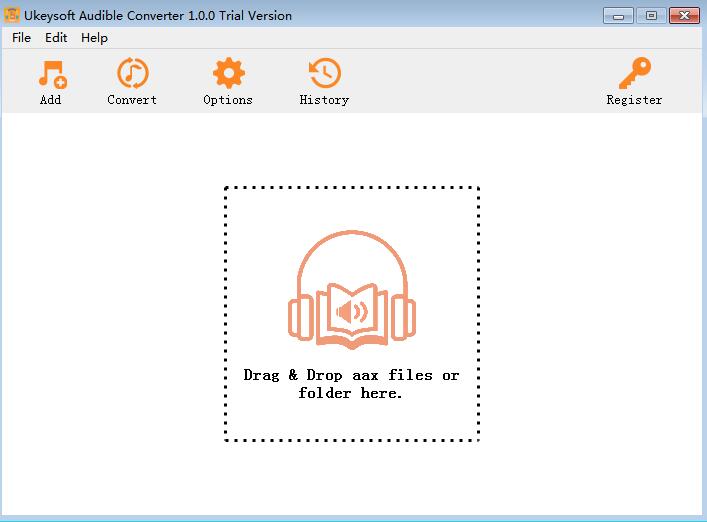707x522 pixels.
Task: Open History via the clock icon
Action: [325, 73]
